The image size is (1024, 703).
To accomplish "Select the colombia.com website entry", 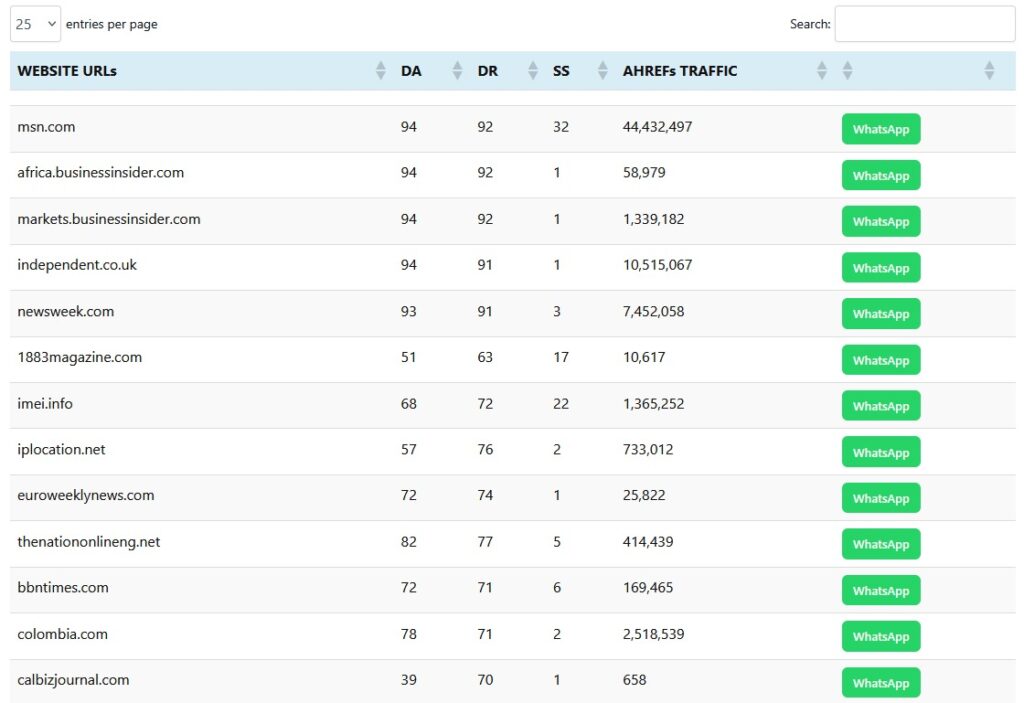I will click(x=62, y=634).
